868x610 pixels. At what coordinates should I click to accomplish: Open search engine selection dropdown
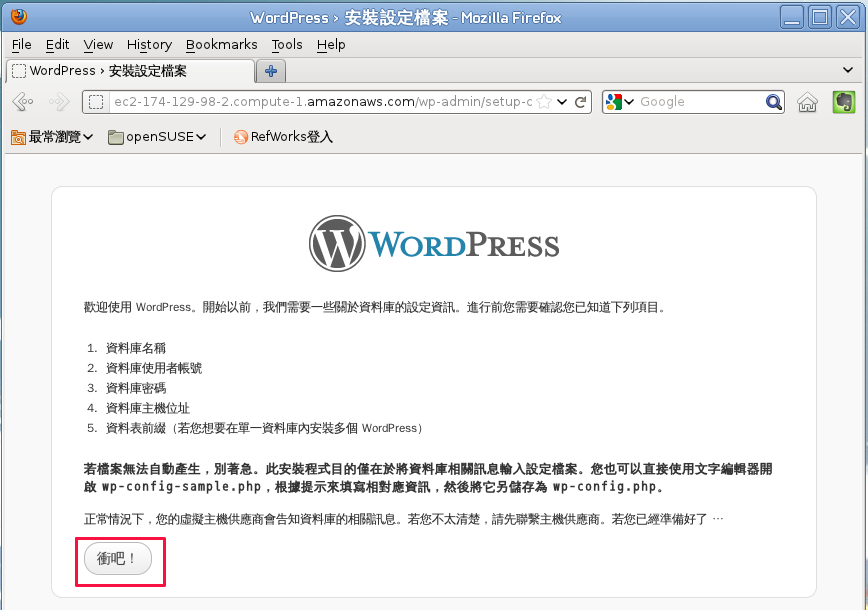click(x=629, y=102)
